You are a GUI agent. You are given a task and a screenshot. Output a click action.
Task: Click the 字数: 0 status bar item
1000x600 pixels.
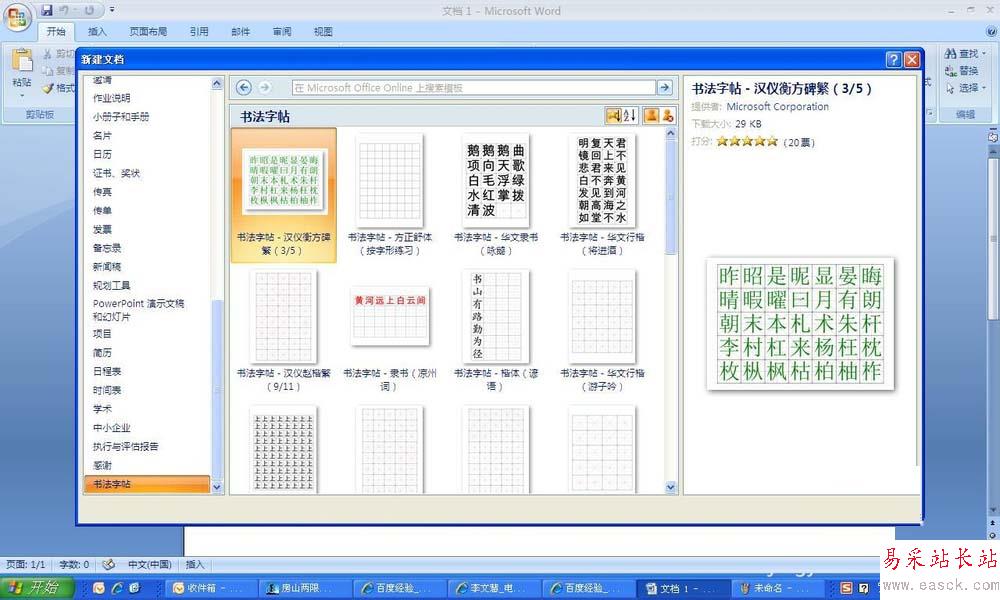click(74, 564)
